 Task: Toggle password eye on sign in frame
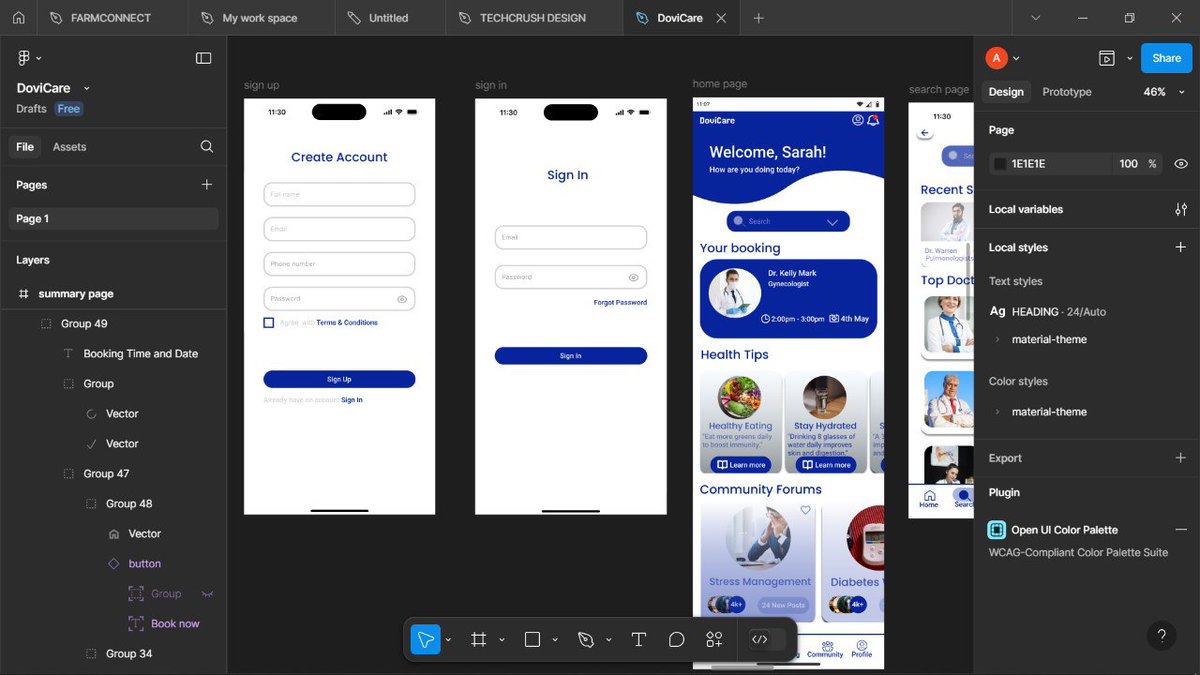click(634, 277)
